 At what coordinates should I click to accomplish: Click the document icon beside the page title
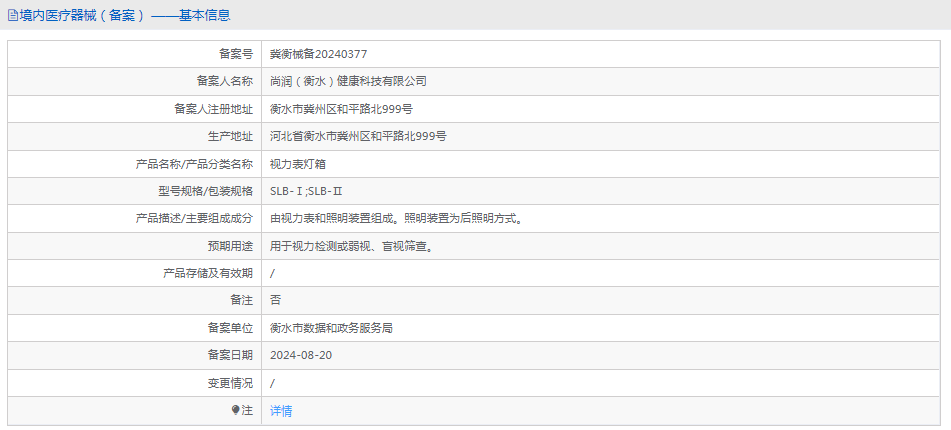tap(12, 15)
